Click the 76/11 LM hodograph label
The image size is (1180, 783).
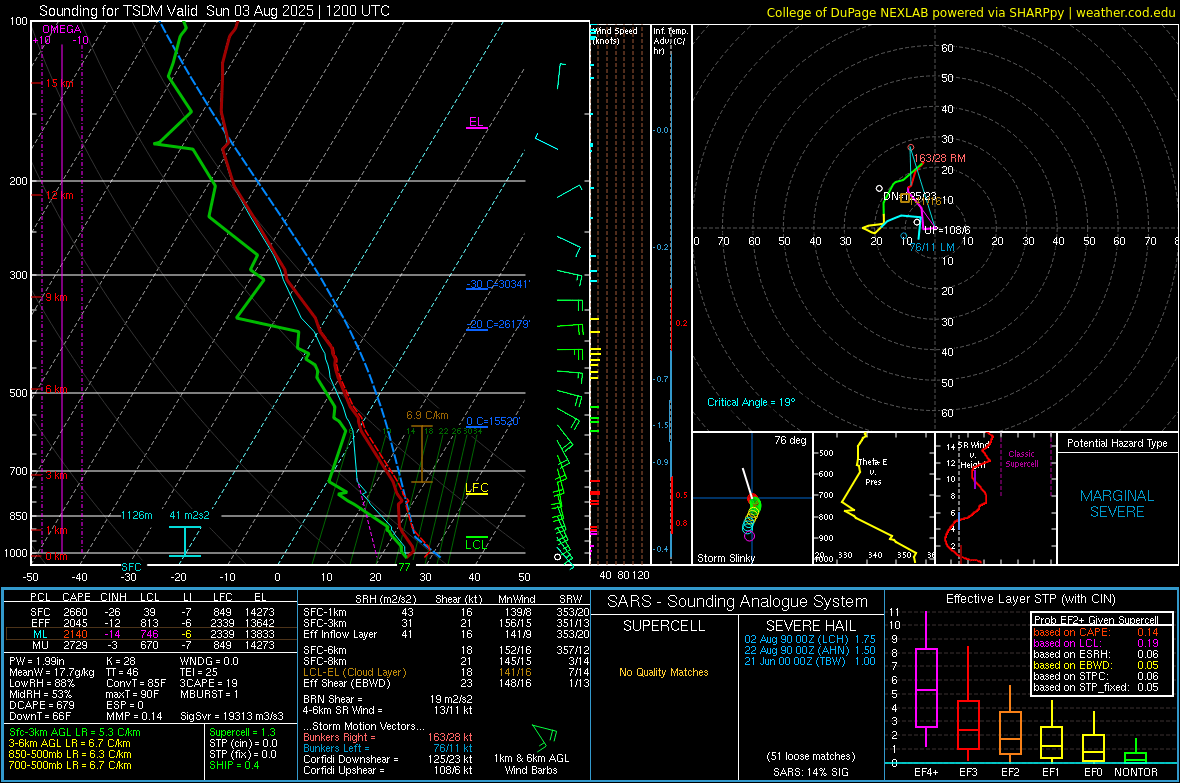tap(932, 247)
